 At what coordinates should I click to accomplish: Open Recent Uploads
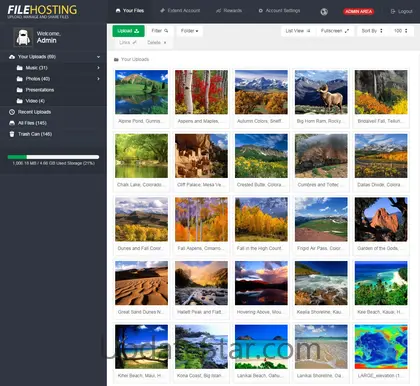34,112
